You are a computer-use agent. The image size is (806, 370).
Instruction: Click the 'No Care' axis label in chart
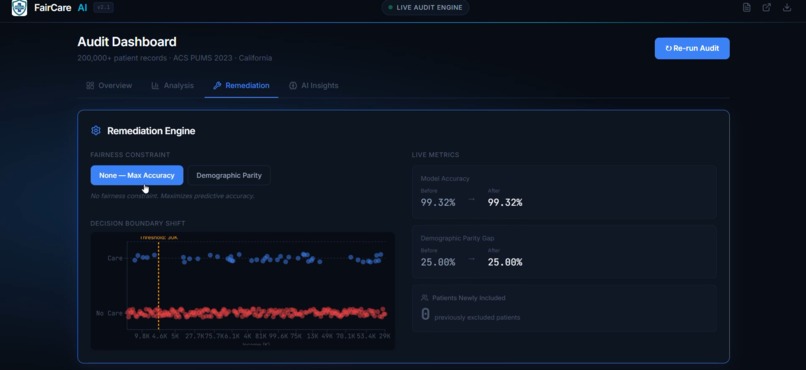[x=109, y=313]
